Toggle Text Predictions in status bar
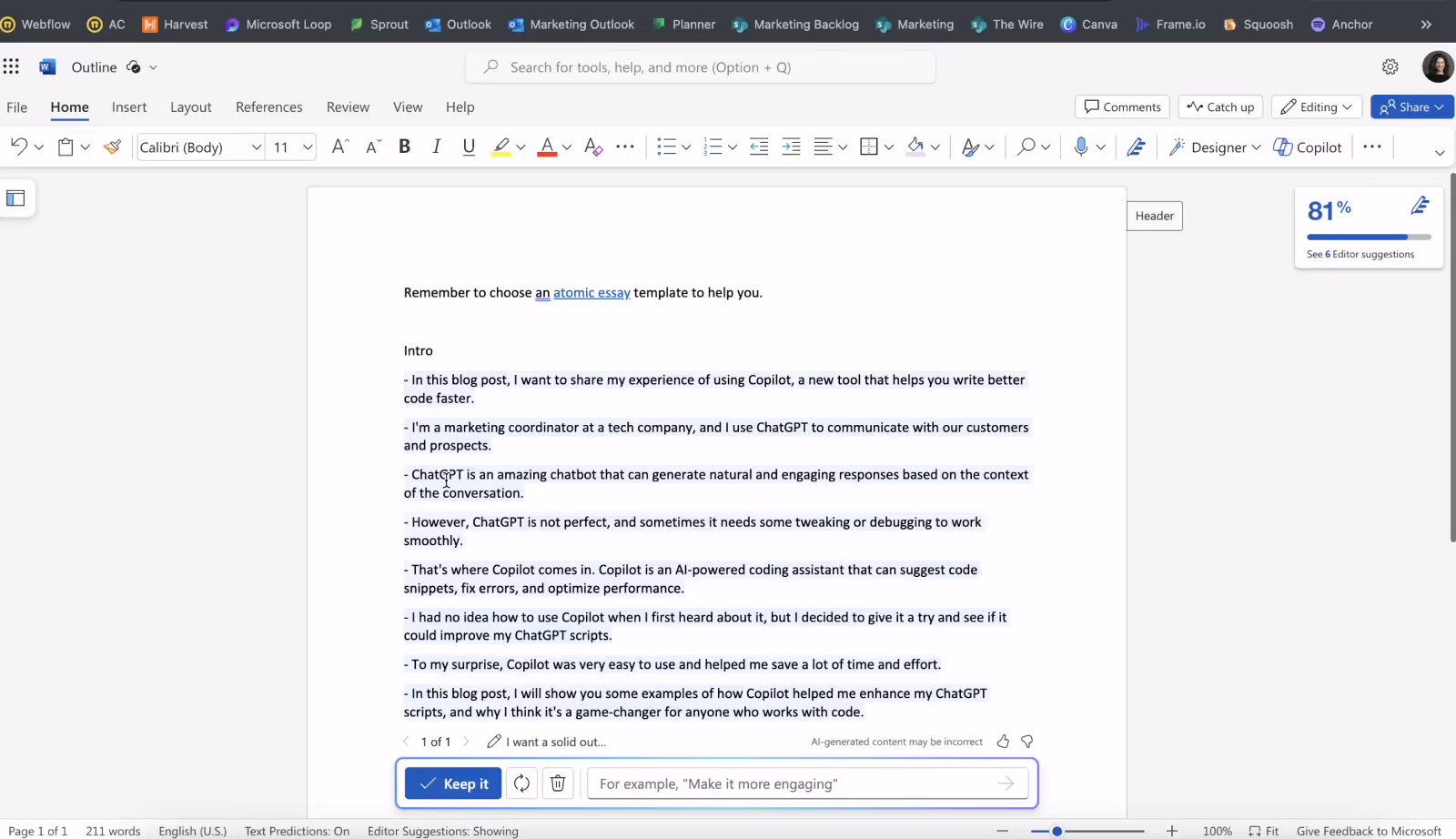This screenshot has height=839, width=1456. click(x=297, y=831)
